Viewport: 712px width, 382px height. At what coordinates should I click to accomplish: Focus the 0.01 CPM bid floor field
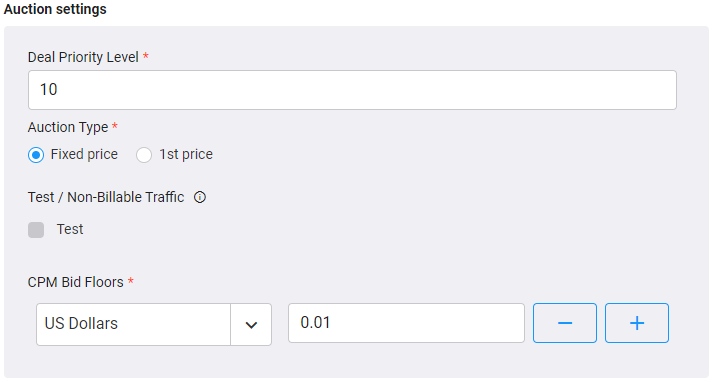coord(406,323)
